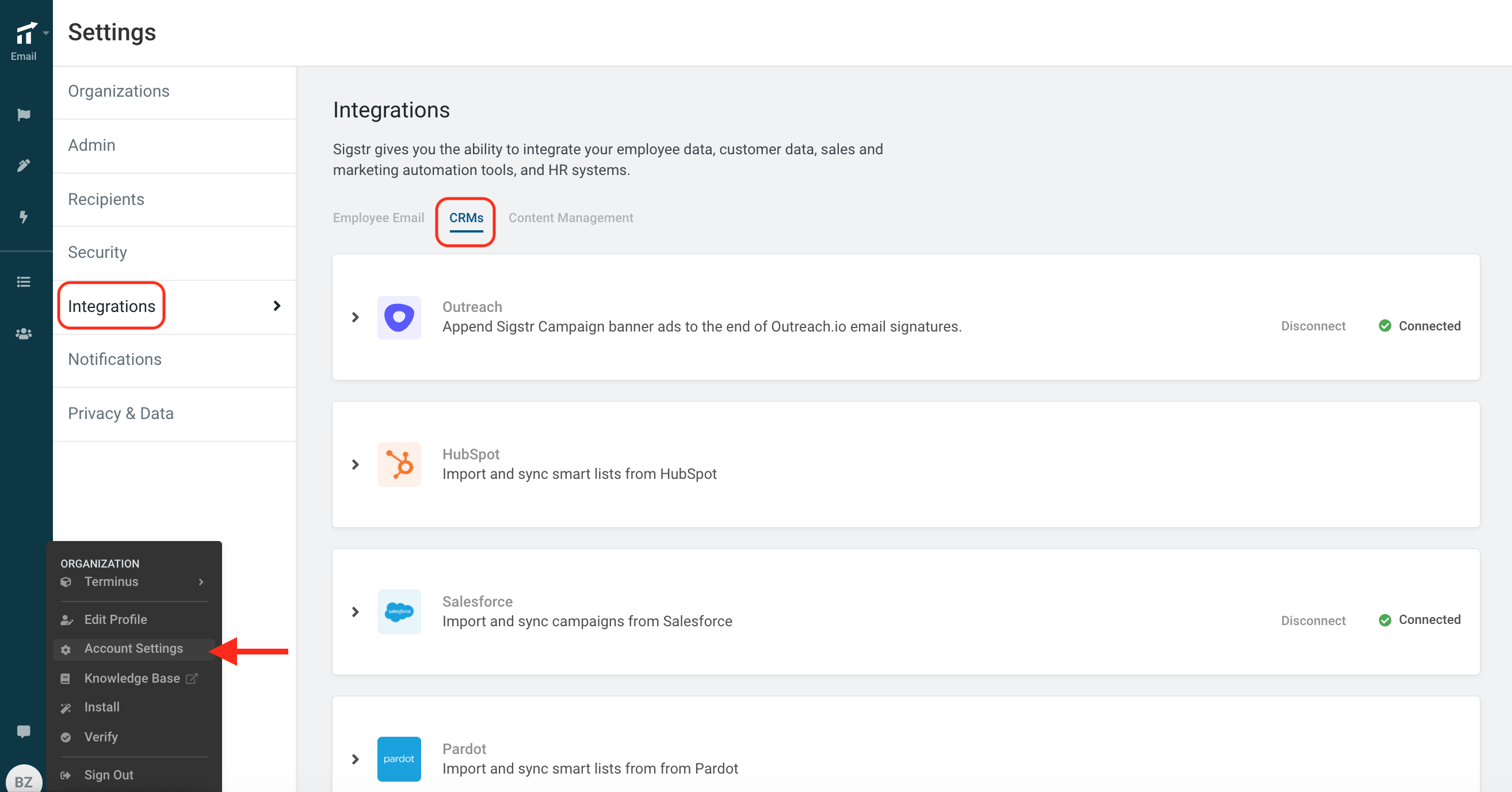Choose Account Settings from user menu
The height and width of the screenshot is (792, 1512).
point(134,649)
